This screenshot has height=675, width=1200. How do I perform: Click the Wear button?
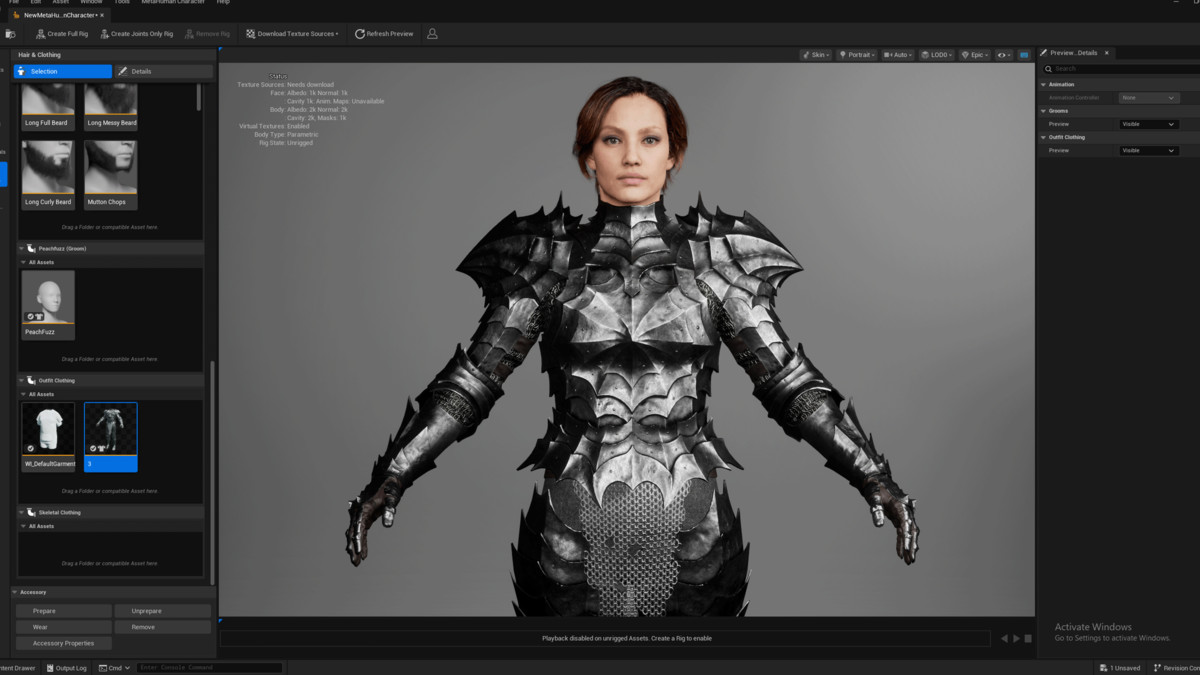[x=64, y=627]
